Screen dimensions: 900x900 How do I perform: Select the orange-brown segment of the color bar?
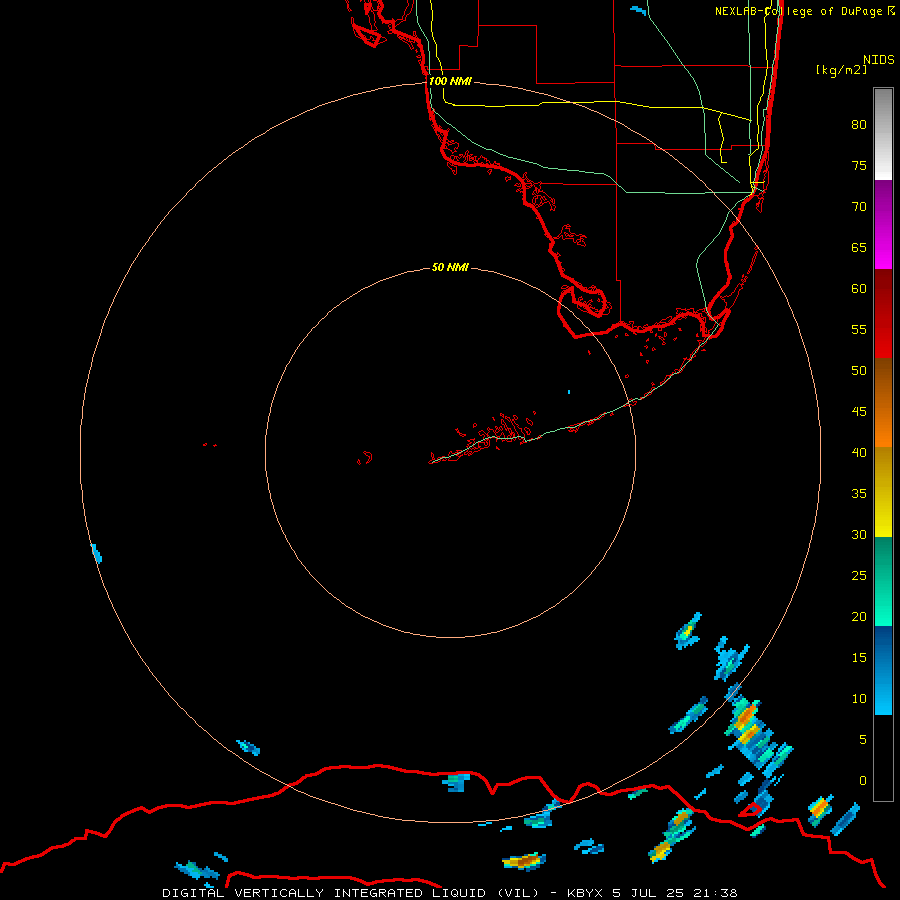pyautogui.click(x=883, y=402)
